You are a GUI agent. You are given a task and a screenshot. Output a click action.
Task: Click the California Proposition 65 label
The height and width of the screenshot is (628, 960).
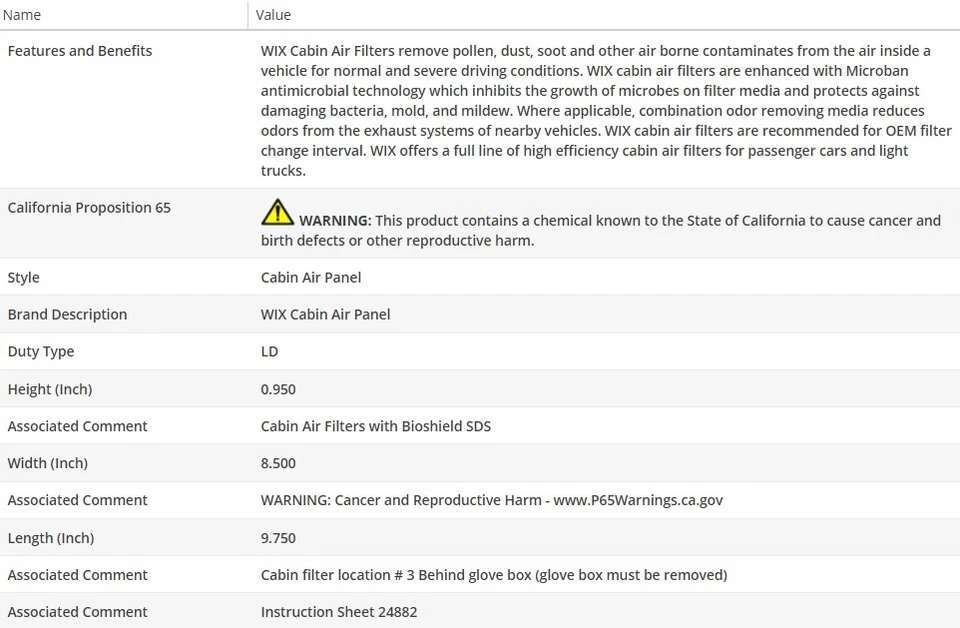(89, 208)
